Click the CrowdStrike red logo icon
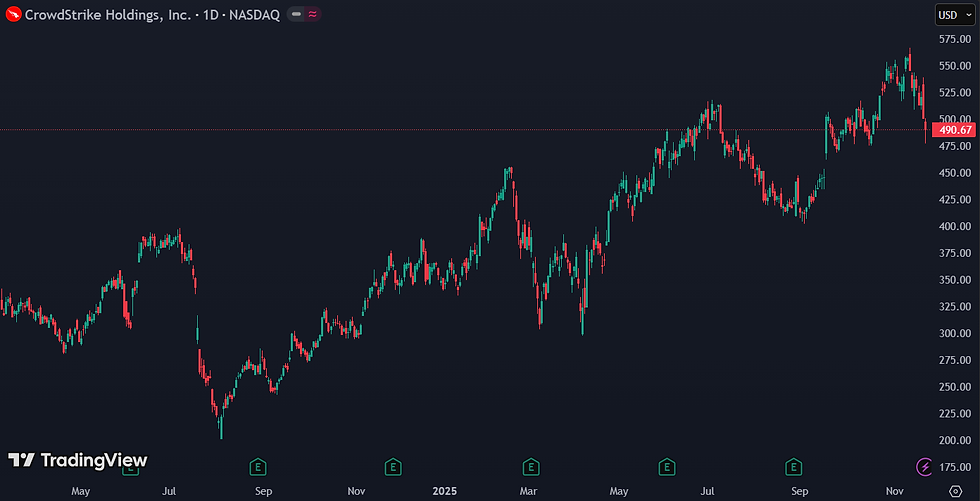 pos(12,14)
